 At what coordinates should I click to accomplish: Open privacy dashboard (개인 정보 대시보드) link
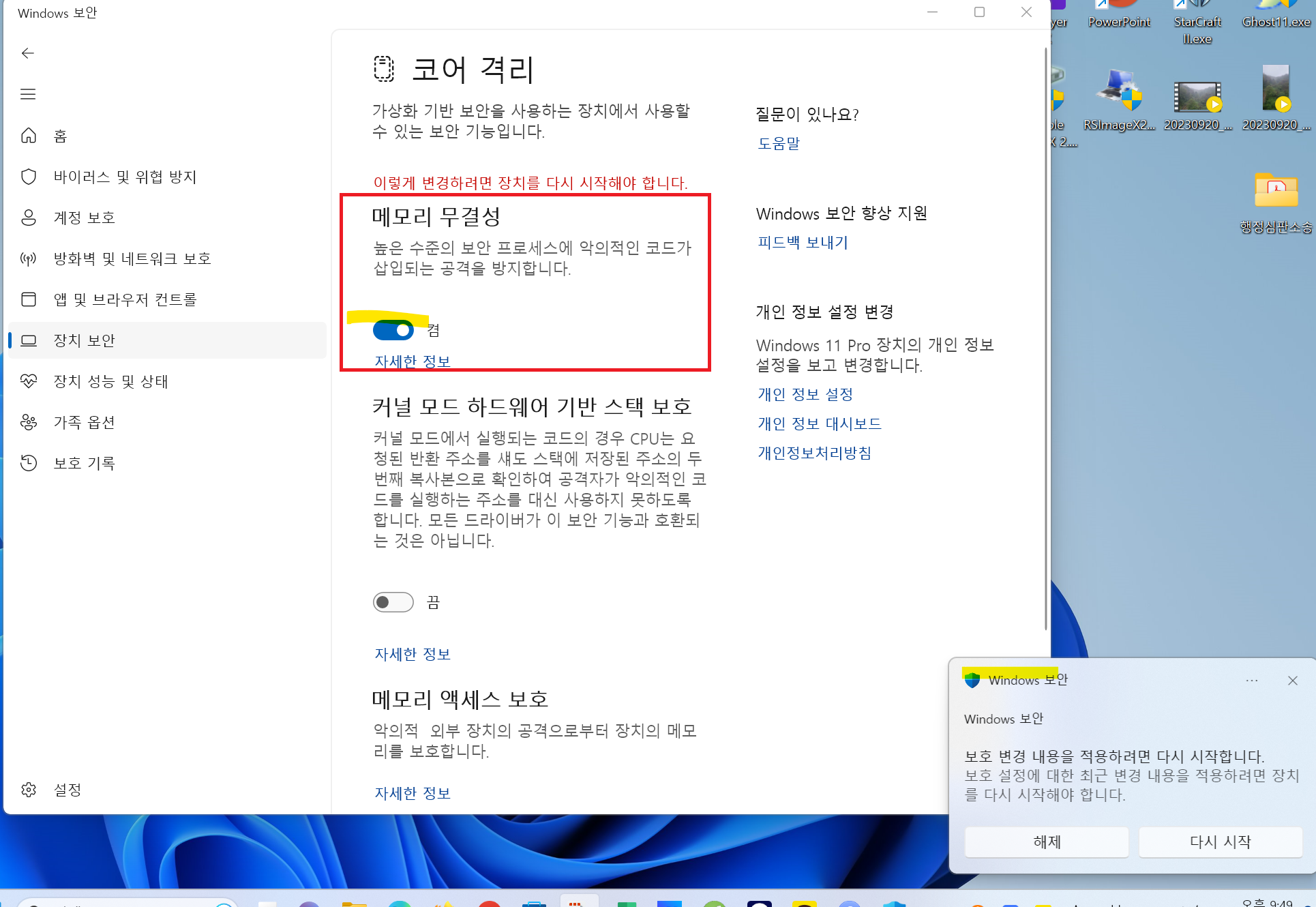point(819,423)
